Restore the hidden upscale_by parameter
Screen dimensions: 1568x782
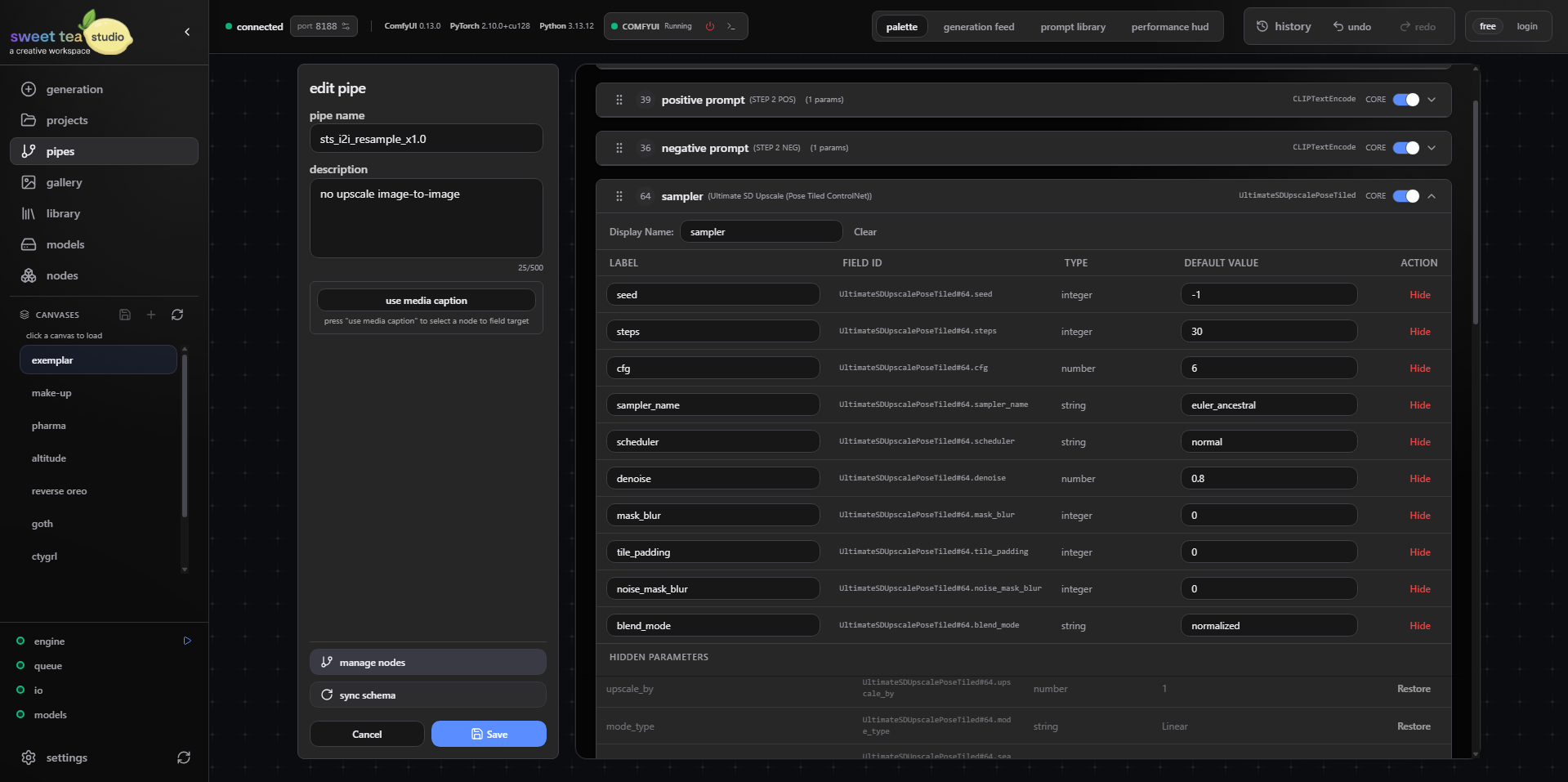click(x=1413, y=689)
